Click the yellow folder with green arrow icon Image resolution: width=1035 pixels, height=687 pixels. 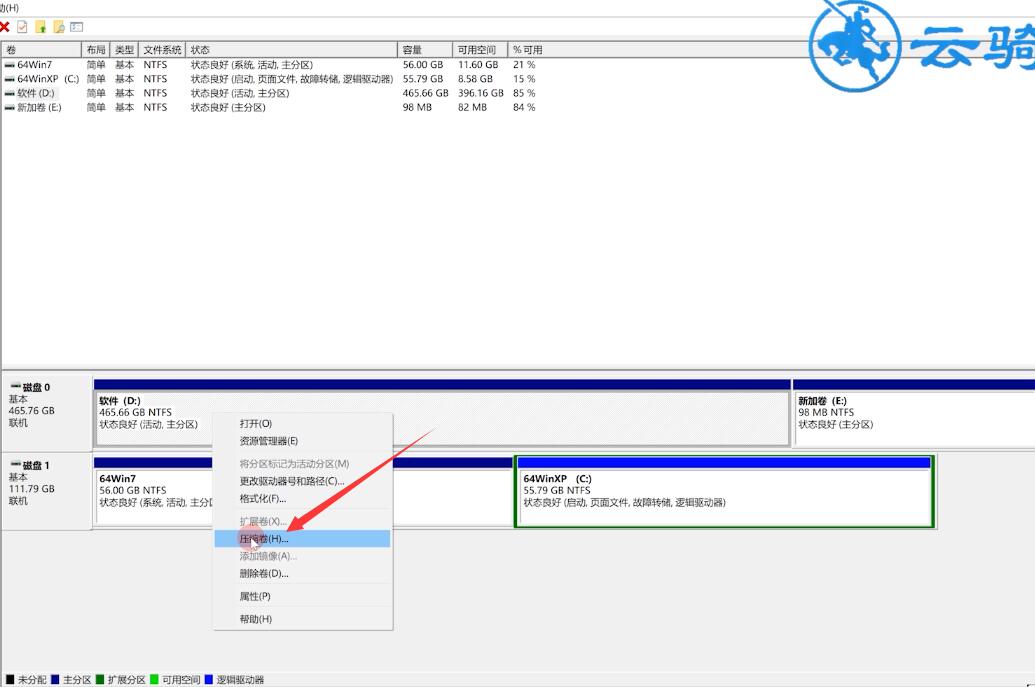pos(40,27)
